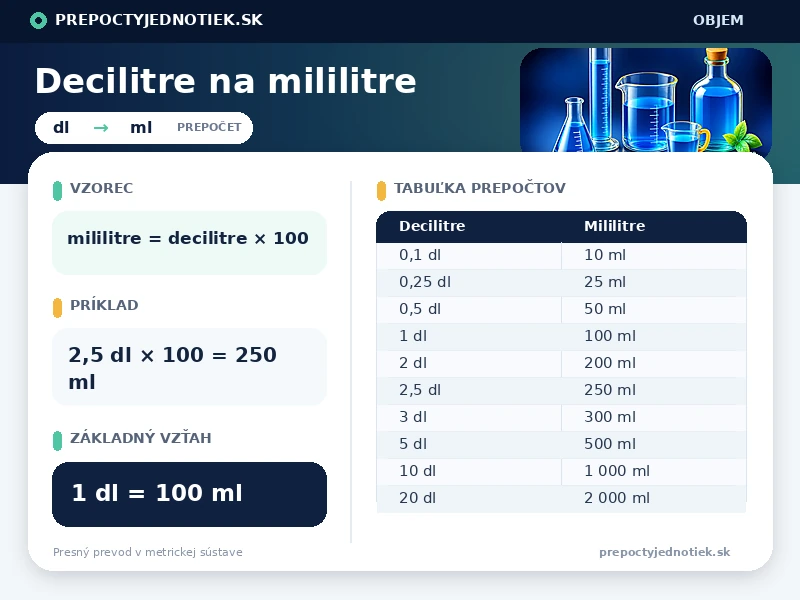Select the 100 ml table cell
800x600 pixels.
654,336
